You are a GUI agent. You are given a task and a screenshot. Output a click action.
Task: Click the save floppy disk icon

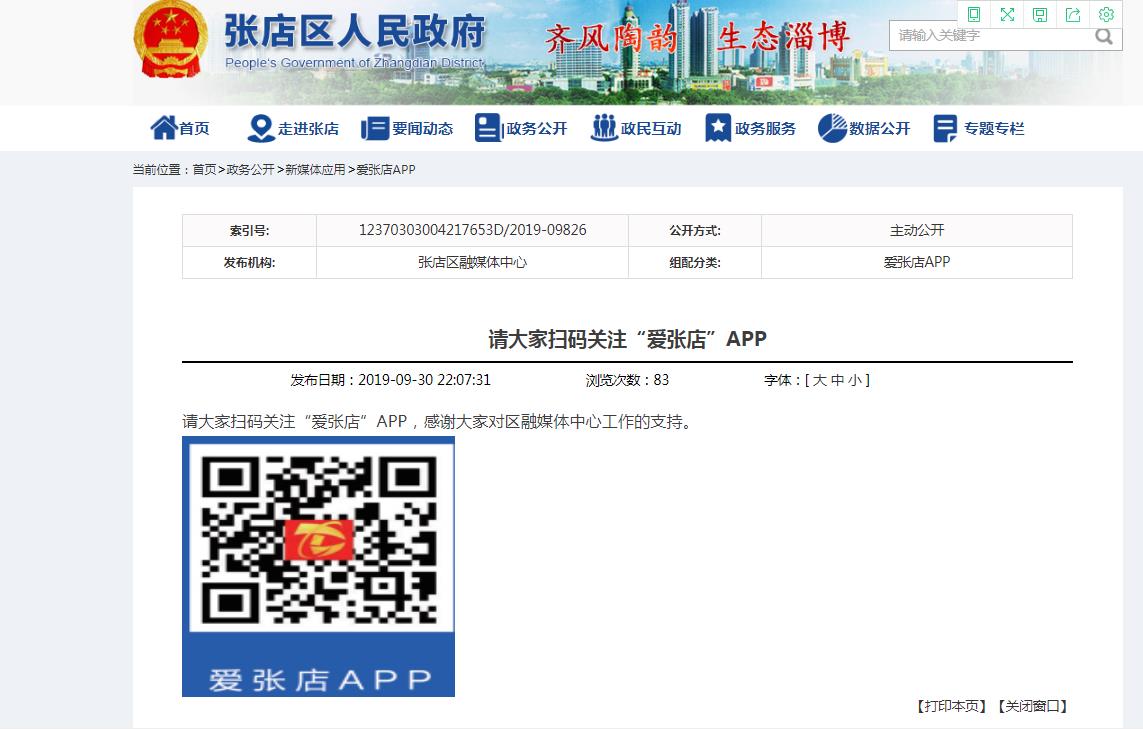click(x=1040, y=14)
